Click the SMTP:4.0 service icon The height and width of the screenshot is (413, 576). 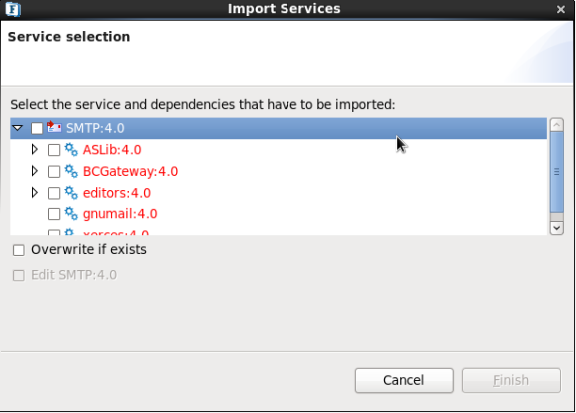point(54,128)
